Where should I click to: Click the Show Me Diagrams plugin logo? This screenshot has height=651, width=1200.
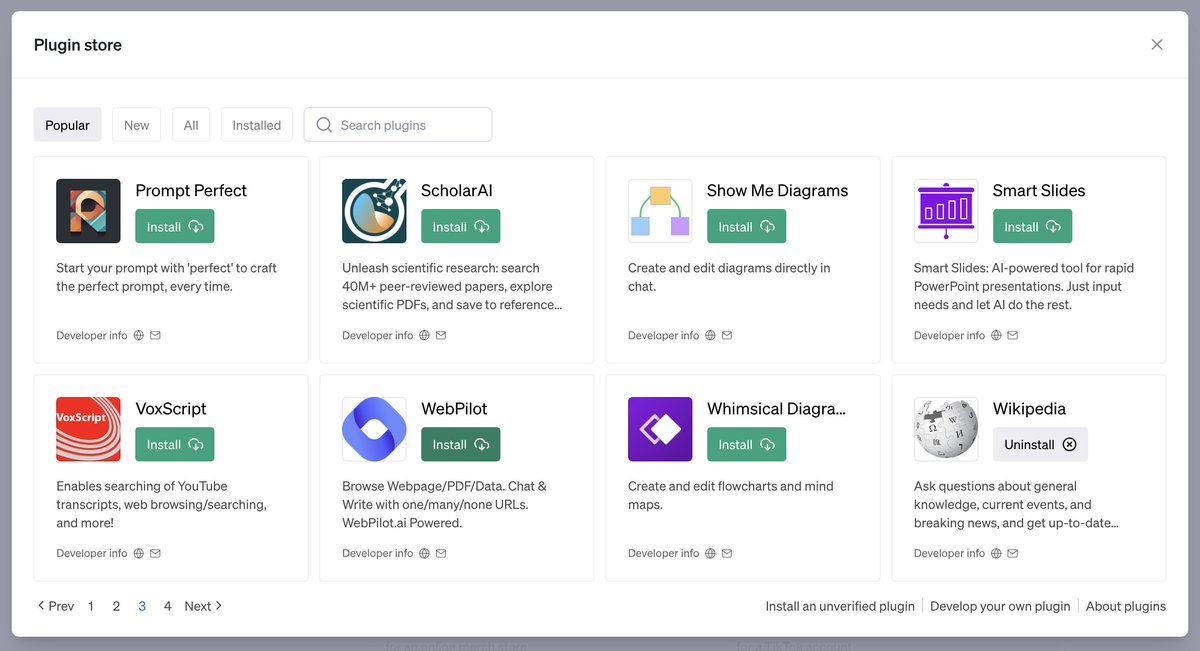[x=660, y=211]
